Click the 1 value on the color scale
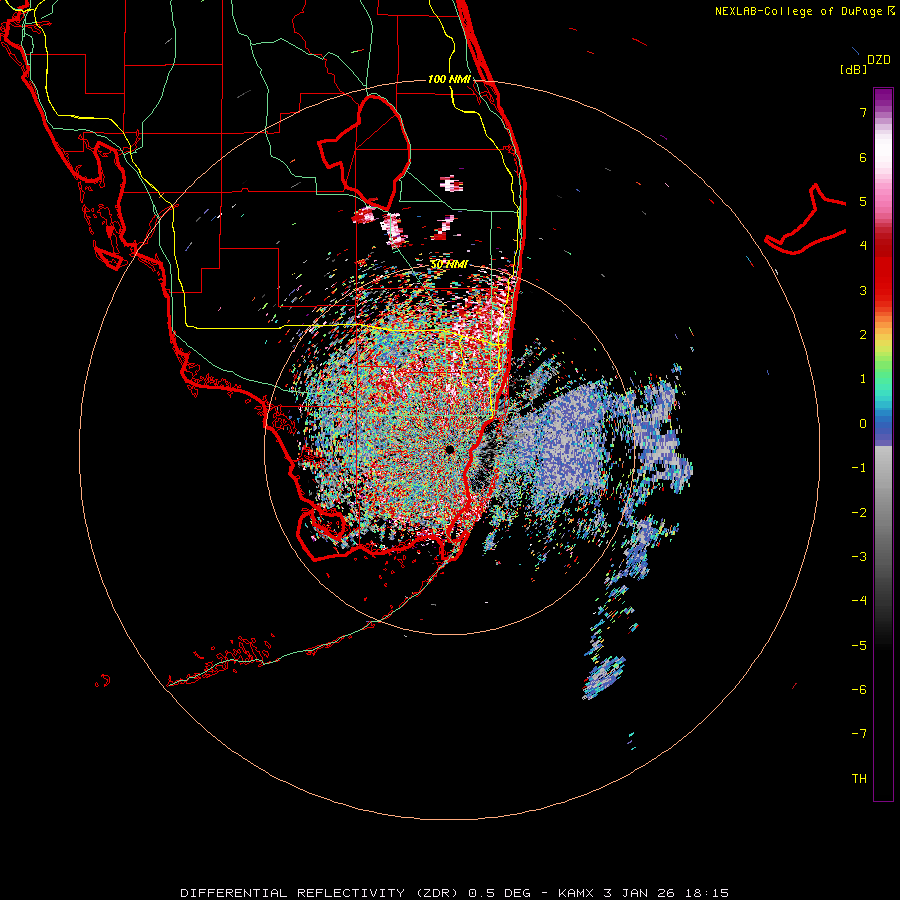 863,379
